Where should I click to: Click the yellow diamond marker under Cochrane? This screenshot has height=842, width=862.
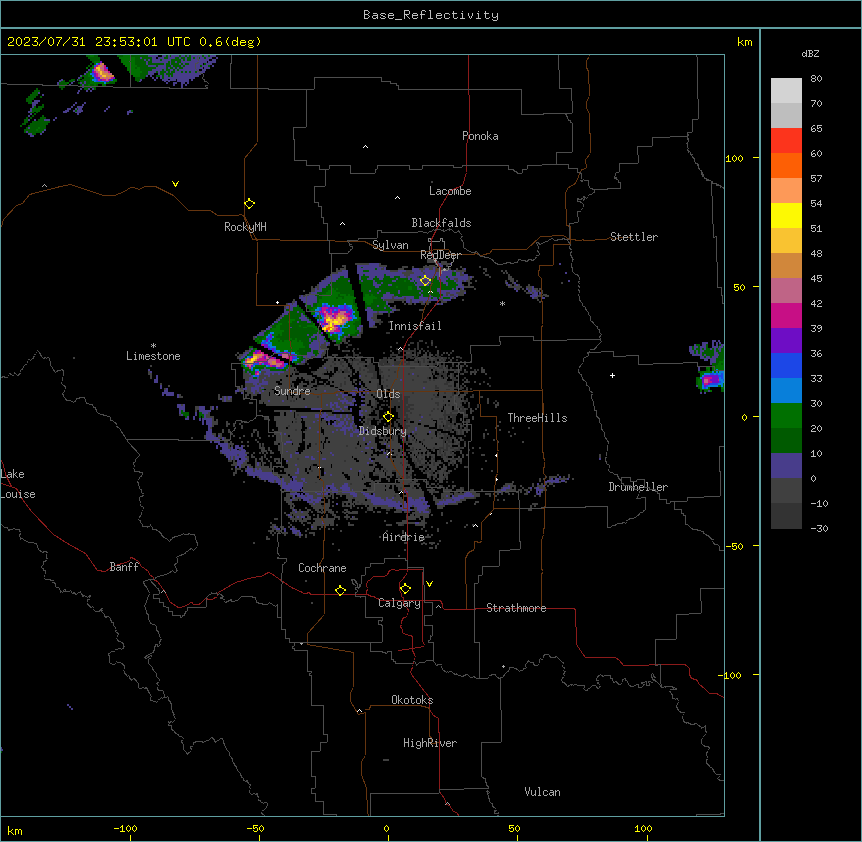pyautogui.click(x=340, y=590)
